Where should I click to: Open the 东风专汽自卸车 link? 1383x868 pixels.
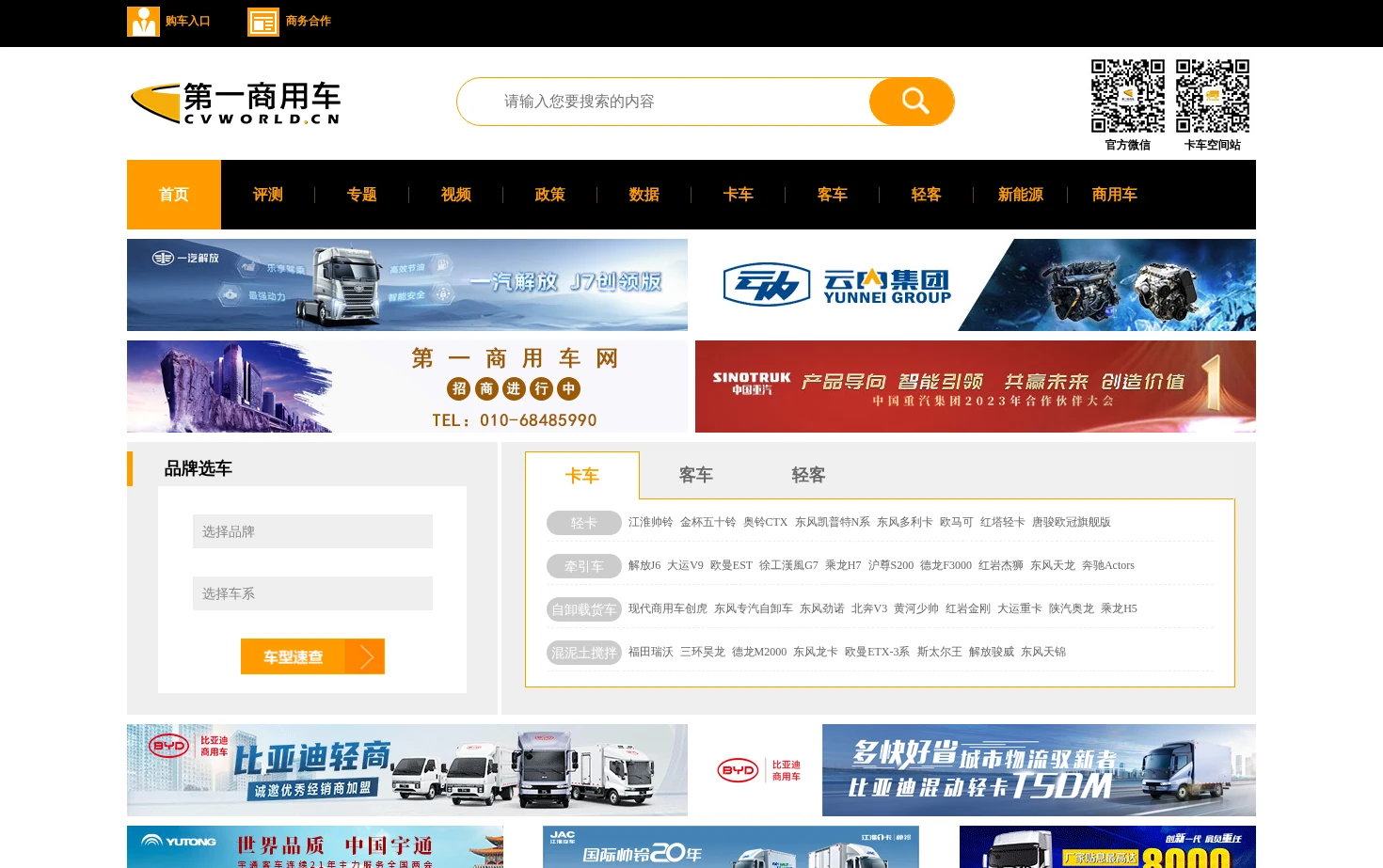click(754, 608)
